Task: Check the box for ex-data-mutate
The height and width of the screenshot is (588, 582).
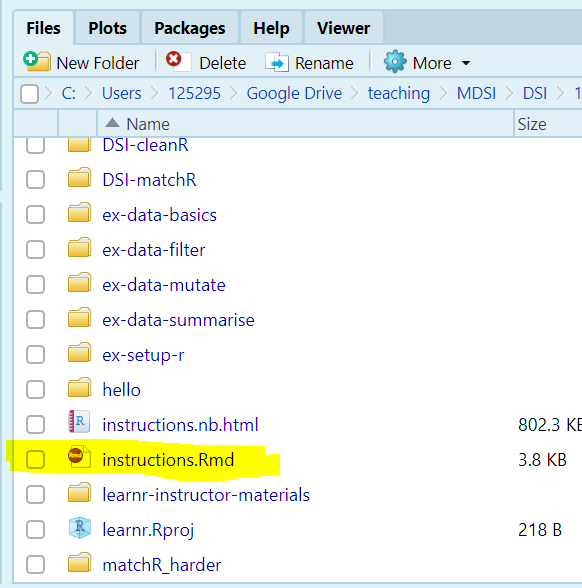Action: pyautogui.click(x=36, y=285)
